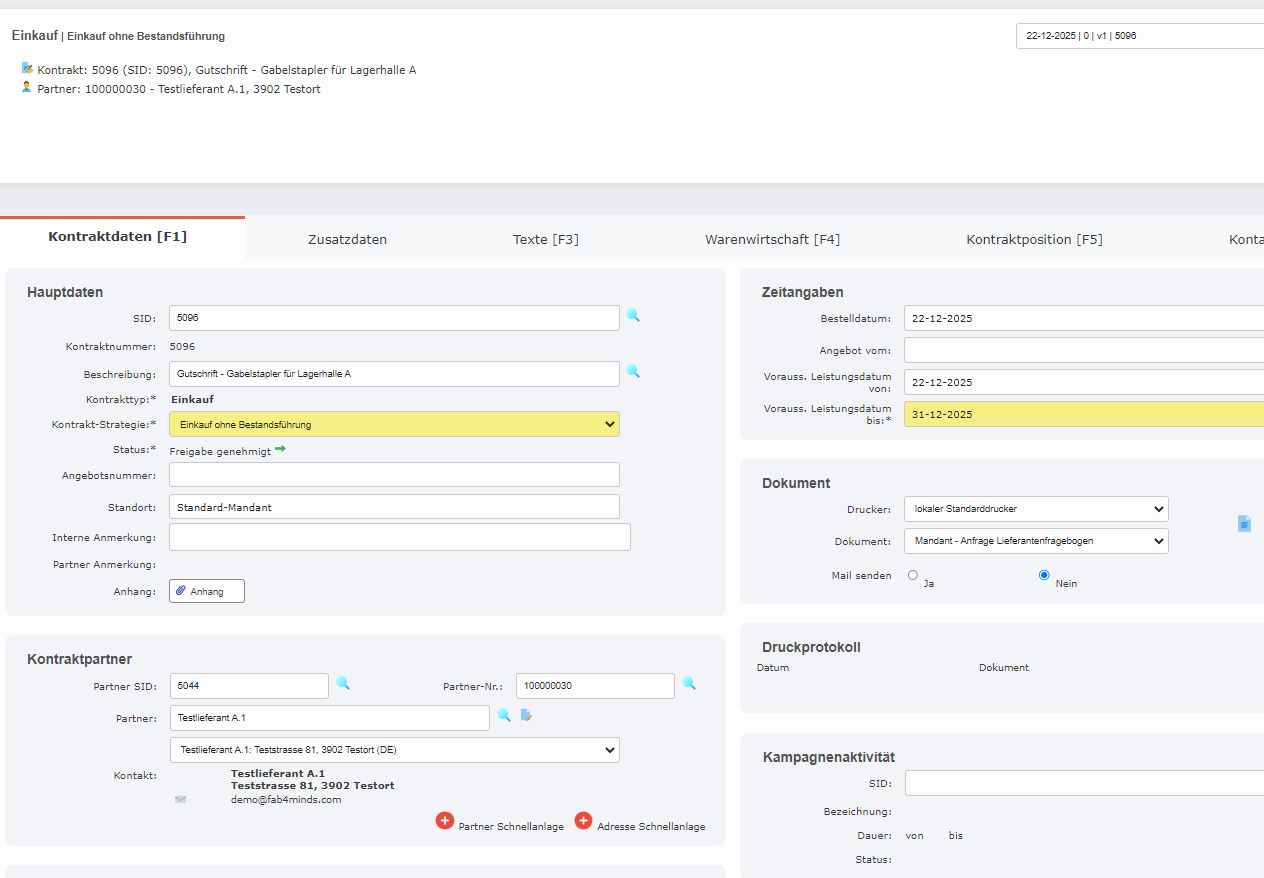The image size is (1264, 878).
Task: Click the red plus for Partner Schnellanlage
Action: (x=445, y=821)
